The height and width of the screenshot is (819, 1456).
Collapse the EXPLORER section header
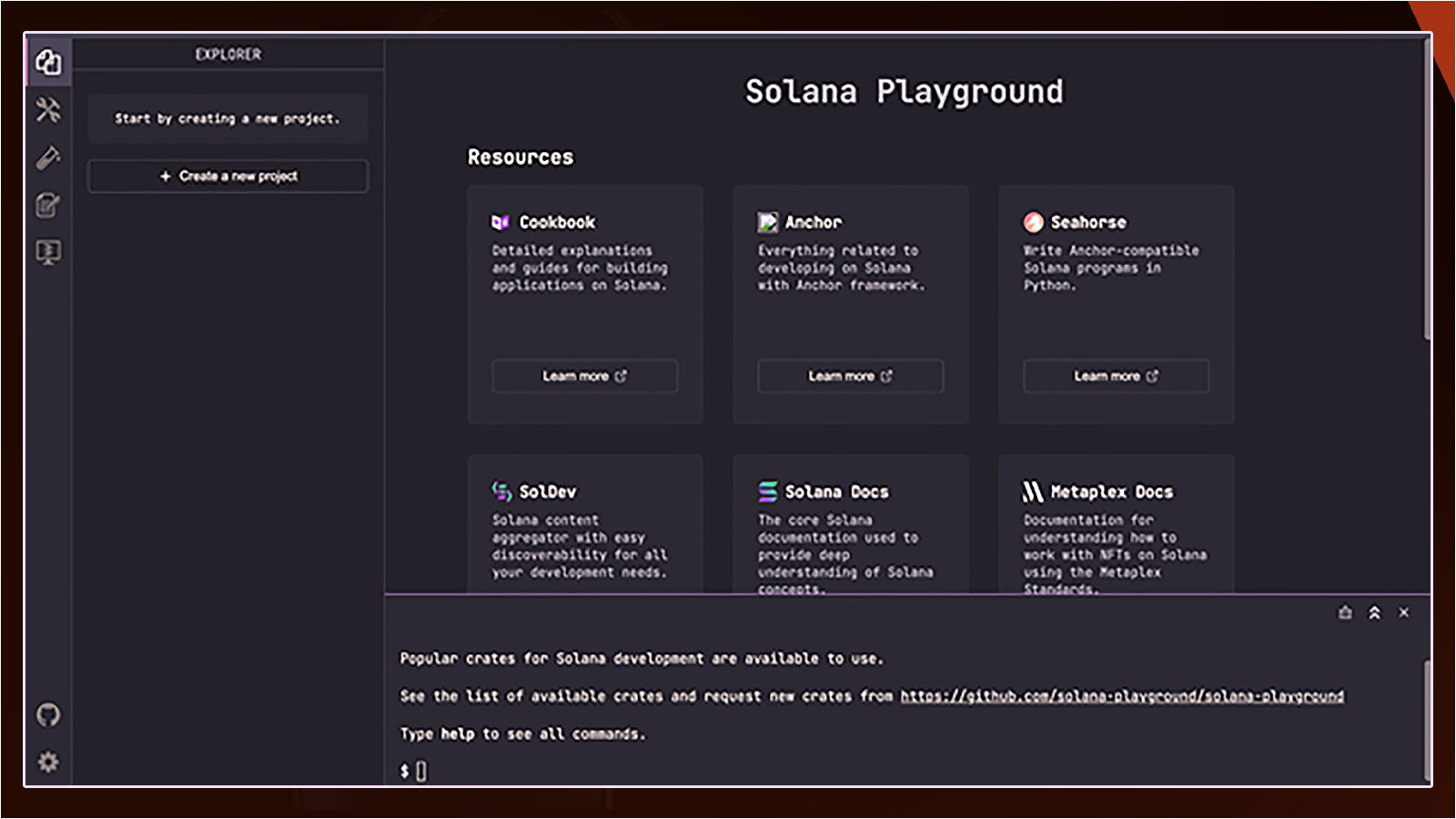point(227,54)
